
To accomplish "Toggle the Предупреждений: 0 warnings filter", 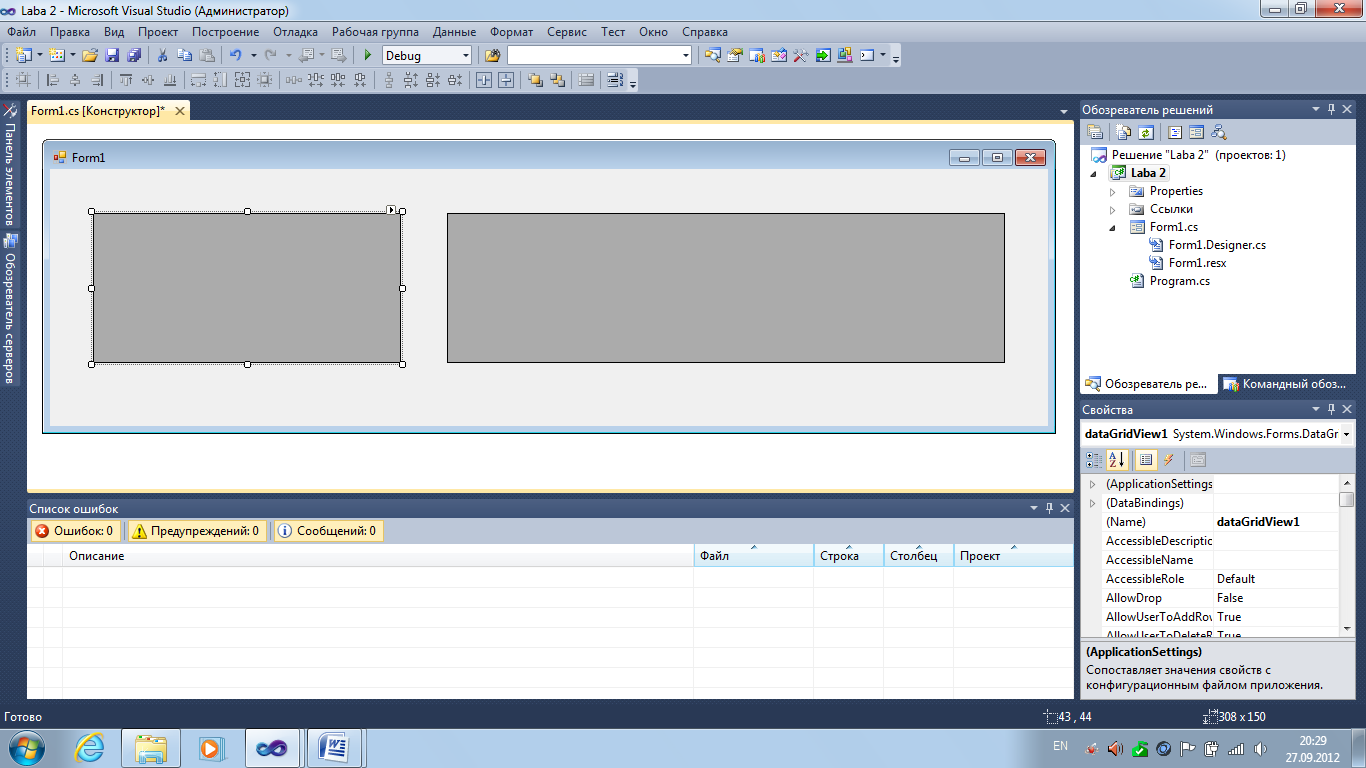I will pyautogui.click(x=196, y=531).
